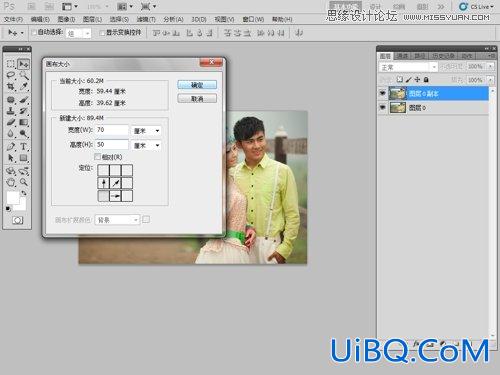Click the canvas width input field
500x375 pixels.
click(x=112, y=130)
